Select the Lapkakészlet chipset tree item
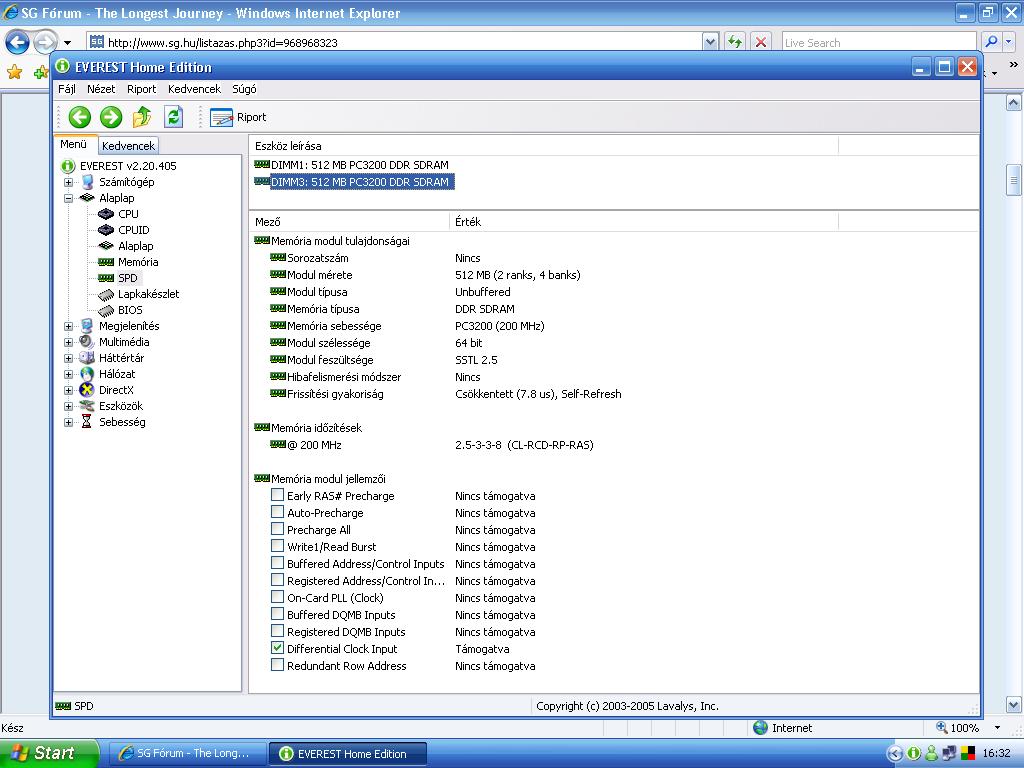Image resolution: width=1024 pixels, height=768 pixels. (x=148, y=294)
